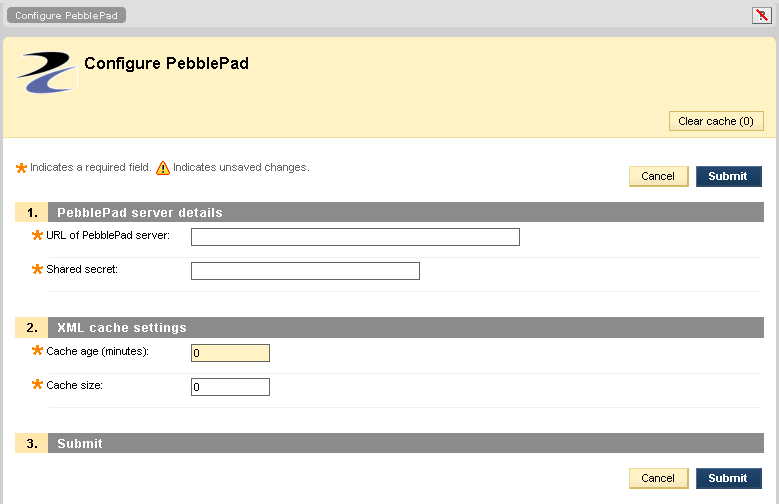Click the asterisk beside URL of PebblePad server

coord(37,235)
